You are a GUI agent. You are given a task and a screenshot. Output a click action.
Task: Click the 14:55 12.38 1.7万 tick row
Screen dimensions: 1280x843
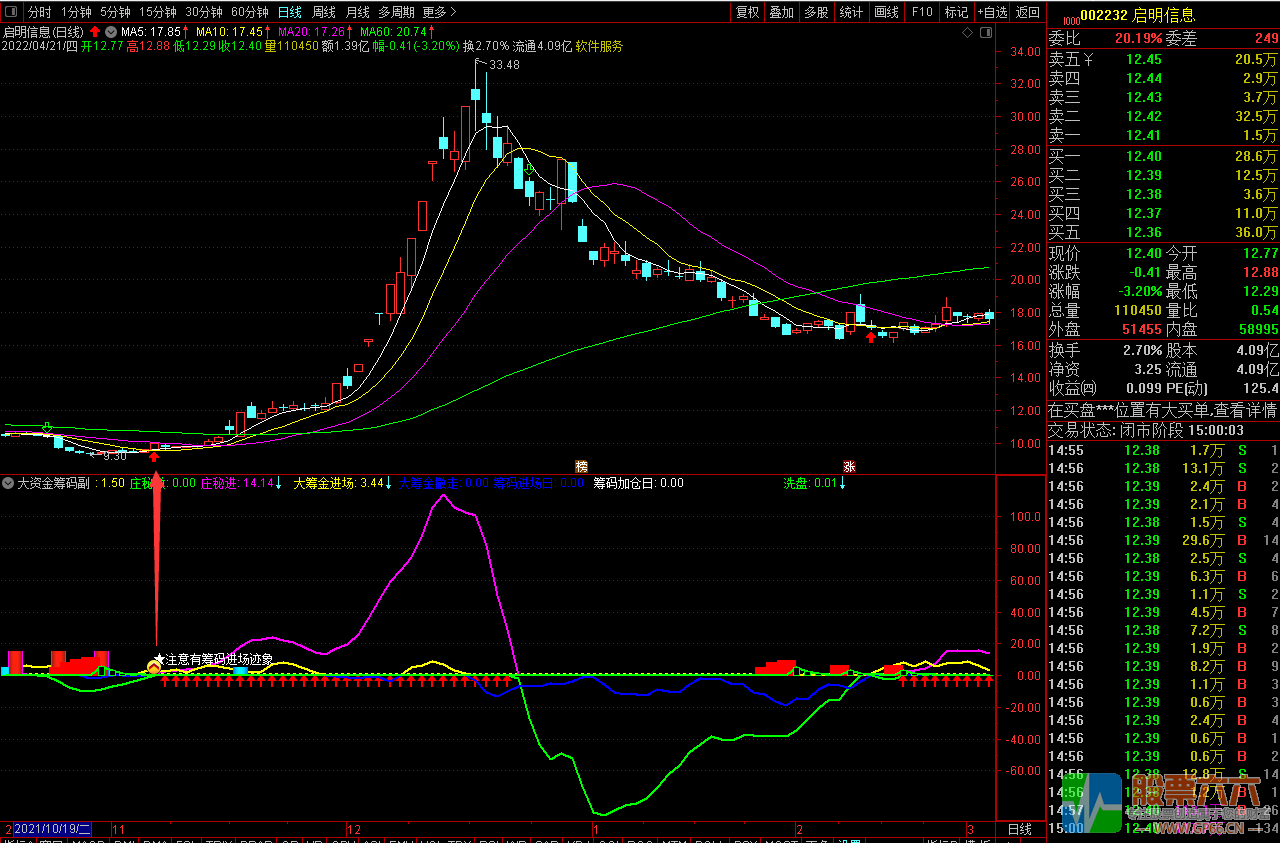1163,451
